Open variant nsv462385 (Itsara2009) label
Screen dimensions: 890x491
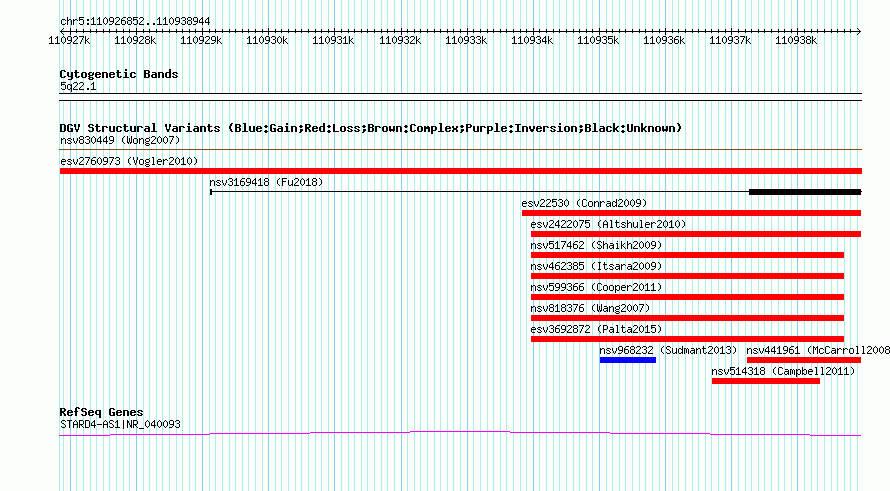[x=596, y=266]
